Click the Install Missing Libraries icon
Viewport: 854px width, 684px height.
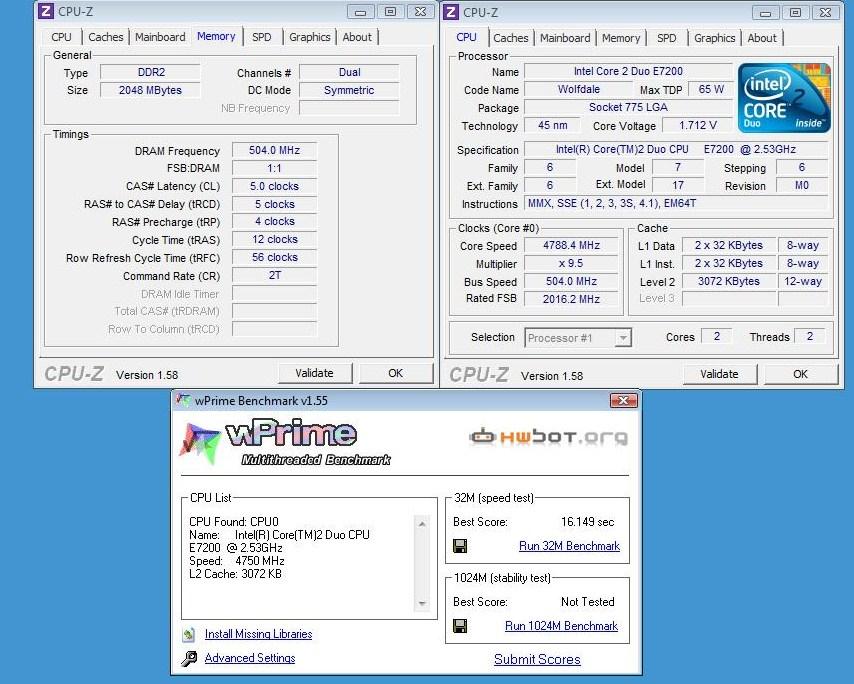click(x=188, y=634)
